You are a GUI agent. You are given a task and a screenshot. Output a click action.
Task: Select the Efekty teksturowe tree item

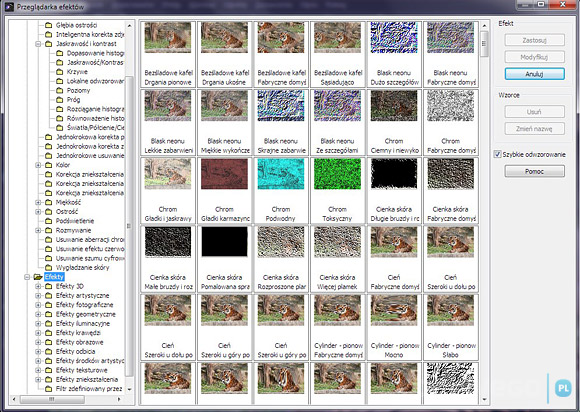point(81,370)
